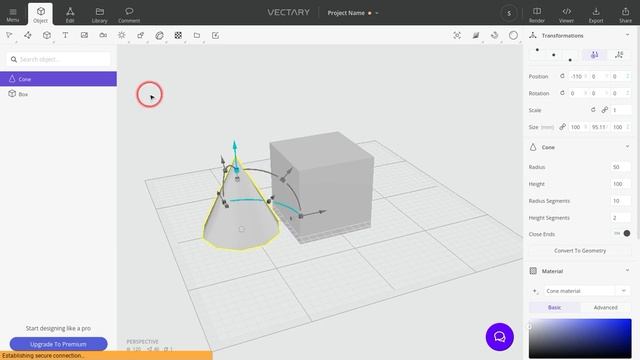
Task: Pick a color in the blue gradient
Action: point(580,338)
